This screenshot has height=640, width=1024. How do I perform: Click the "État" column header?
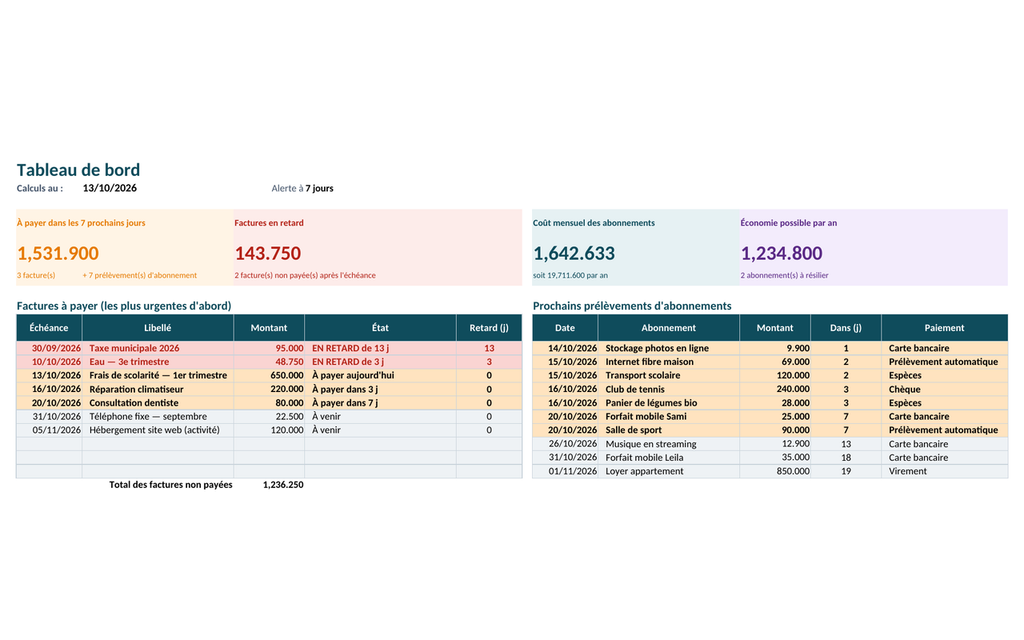click(380, 328)
